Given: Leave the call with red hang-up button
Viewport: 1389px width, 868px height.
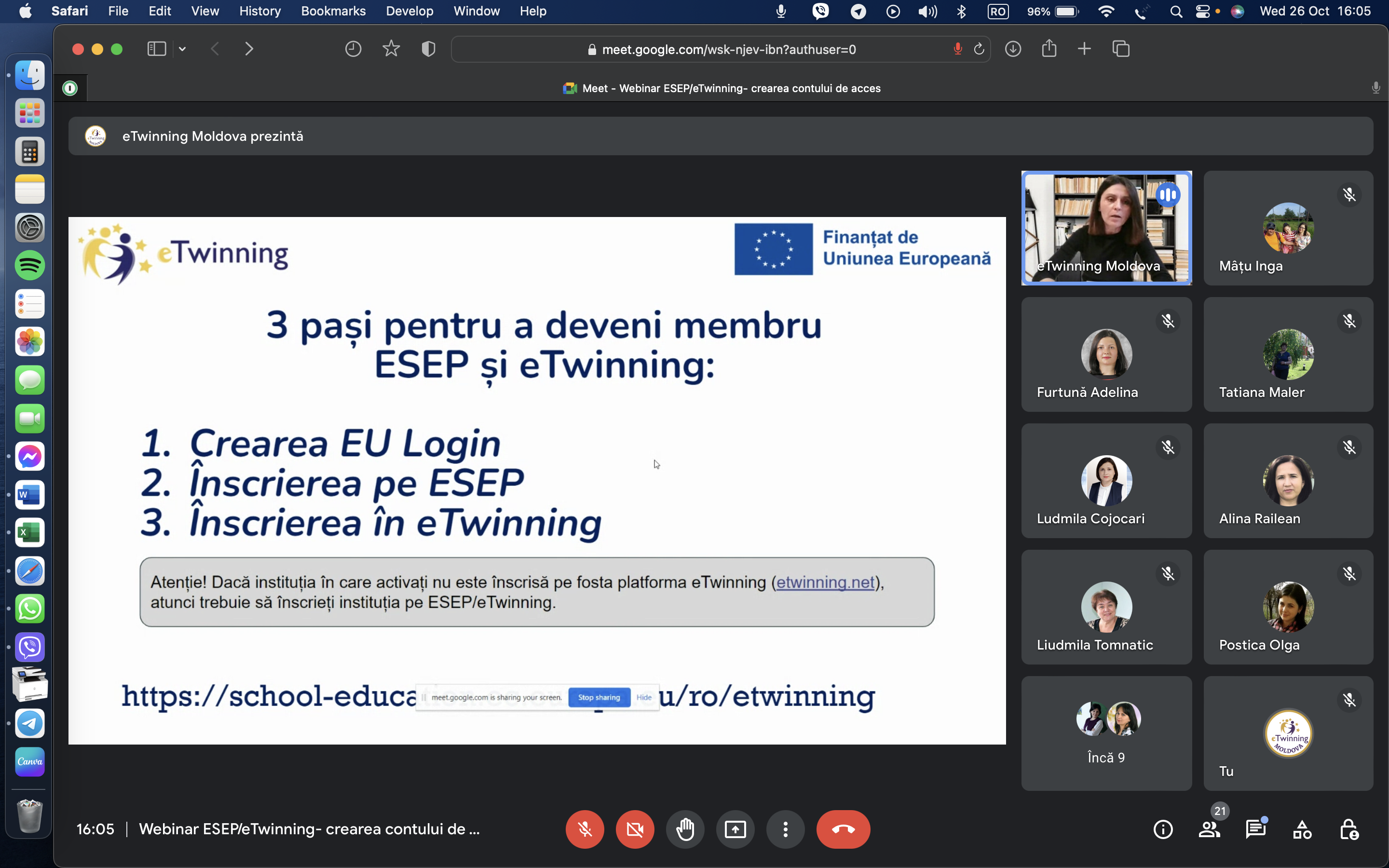Looking at the screenshot, I should (843, 829).
